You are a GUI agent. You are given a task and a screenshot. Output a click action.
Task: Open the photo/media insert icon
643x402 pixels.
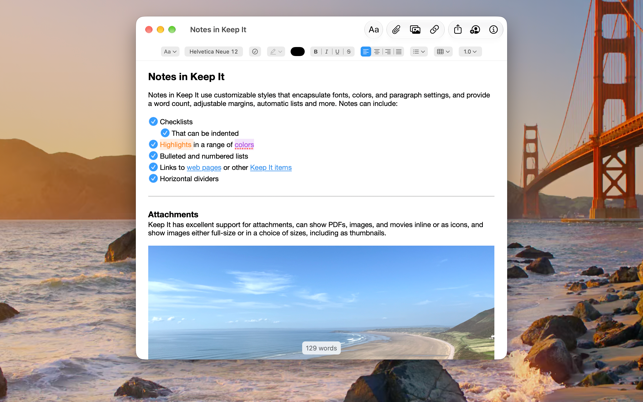pos(415,30)
